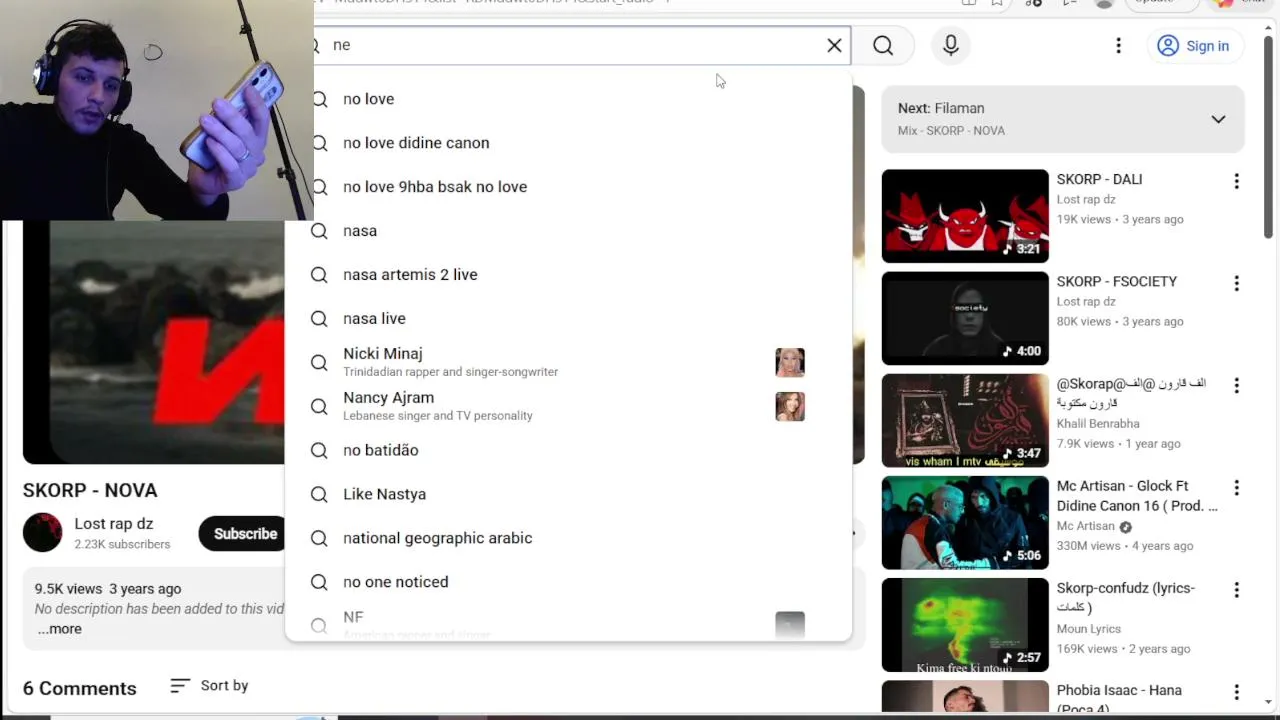Viewport: 1280px width, 720px height.
Task: Open the SKORP - DALI video thumbnail
Action: pos(965,216)
